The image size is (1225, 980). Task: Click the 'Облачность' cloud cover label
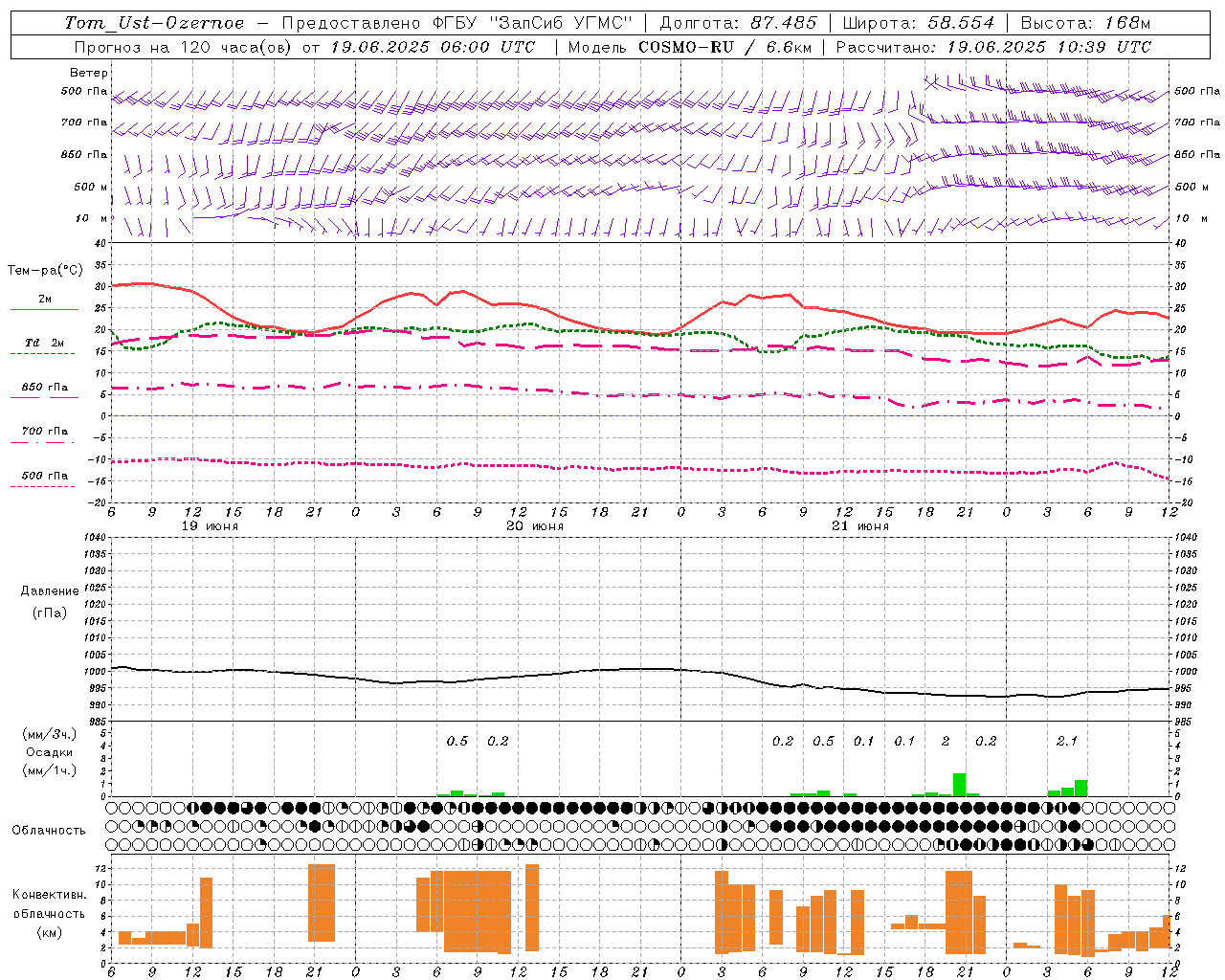click(49, 830)
